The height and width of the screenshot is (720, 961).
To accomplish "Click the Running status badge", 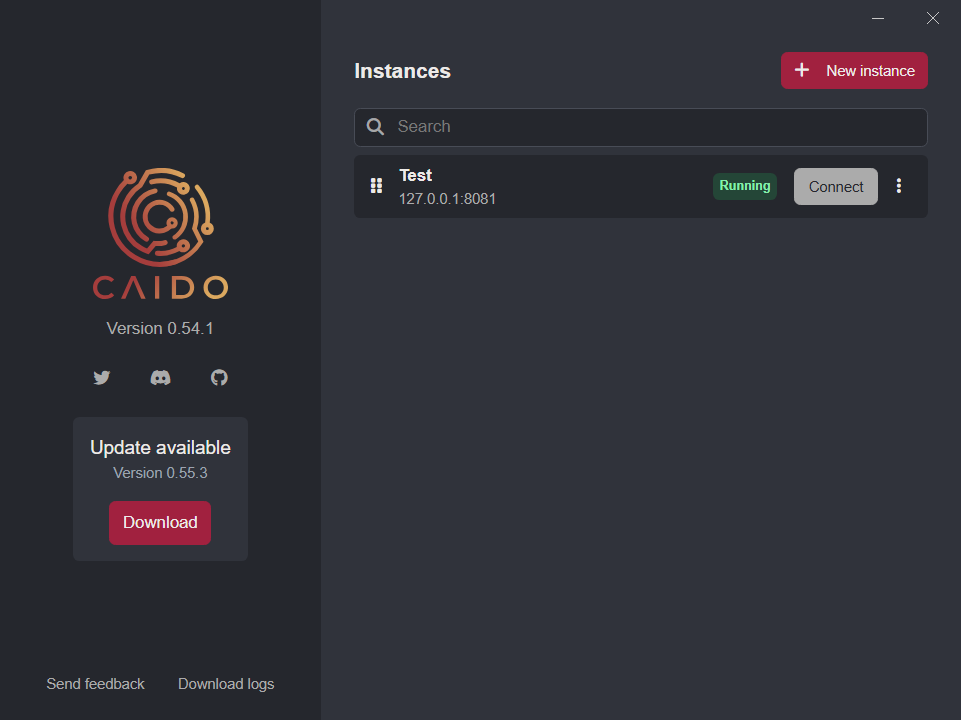I will pyautogui.click(x=745, y=186).
